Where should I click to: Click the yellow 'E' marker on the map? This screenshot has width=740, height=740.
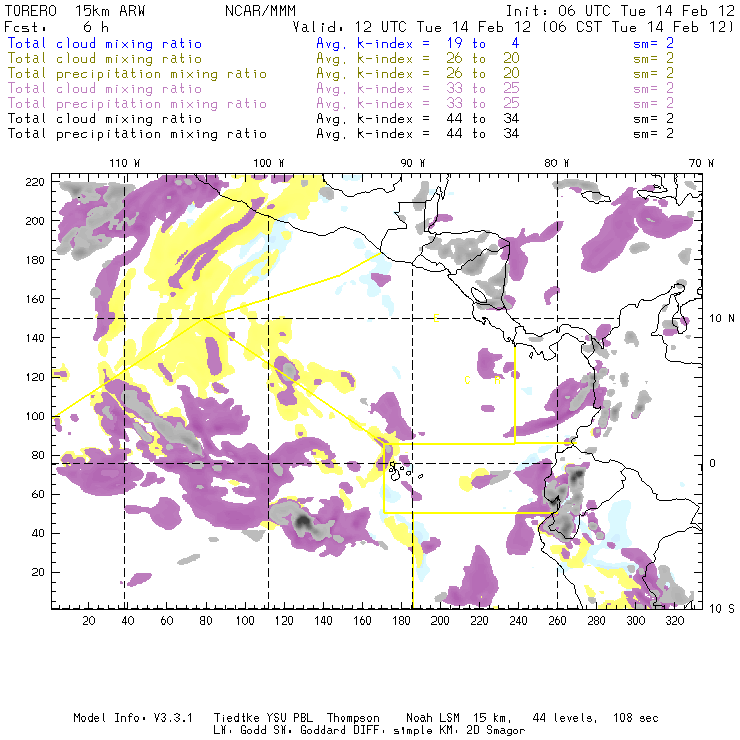click(436, 318)
